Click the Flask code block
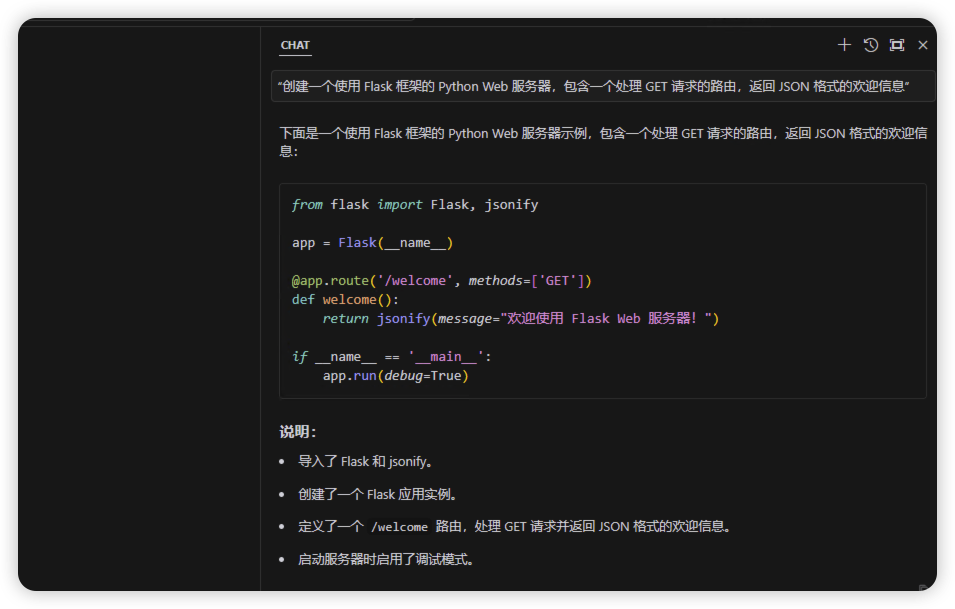The width and height of the screenshot is (955, 609). 603,291
